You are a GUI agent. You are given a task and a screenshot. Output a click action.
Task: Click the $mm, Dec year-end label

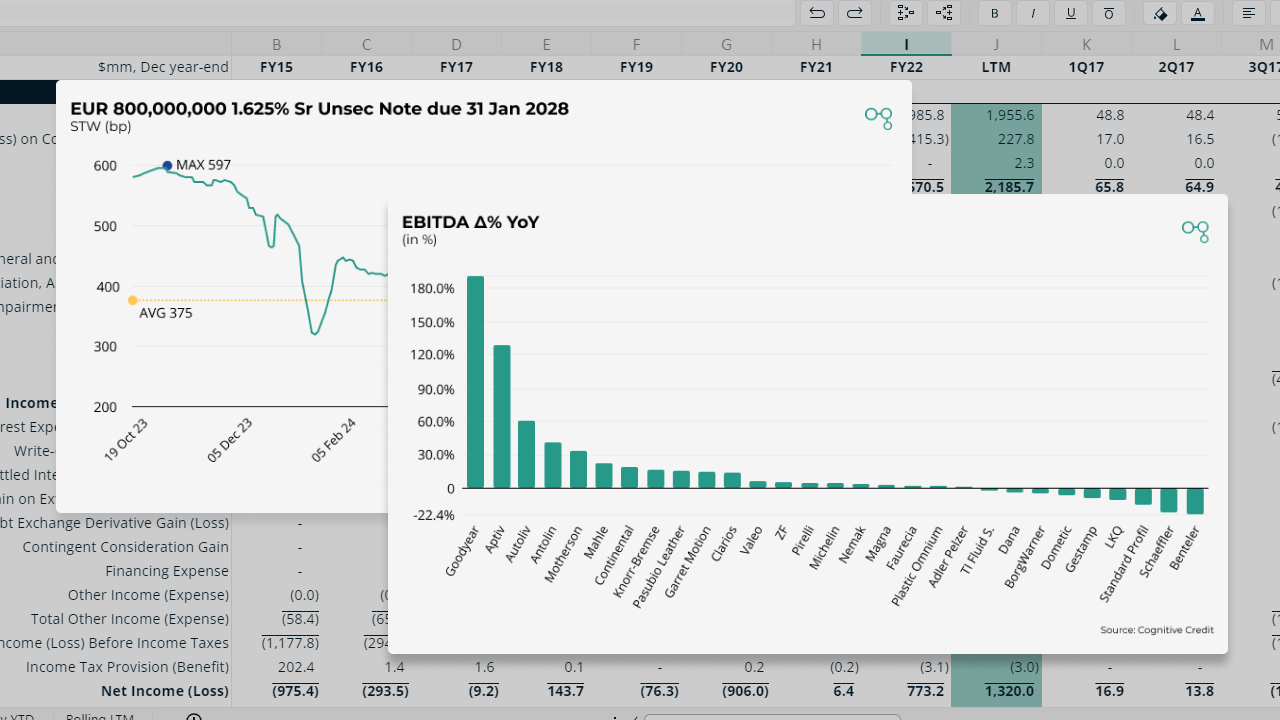pos(164,67)
